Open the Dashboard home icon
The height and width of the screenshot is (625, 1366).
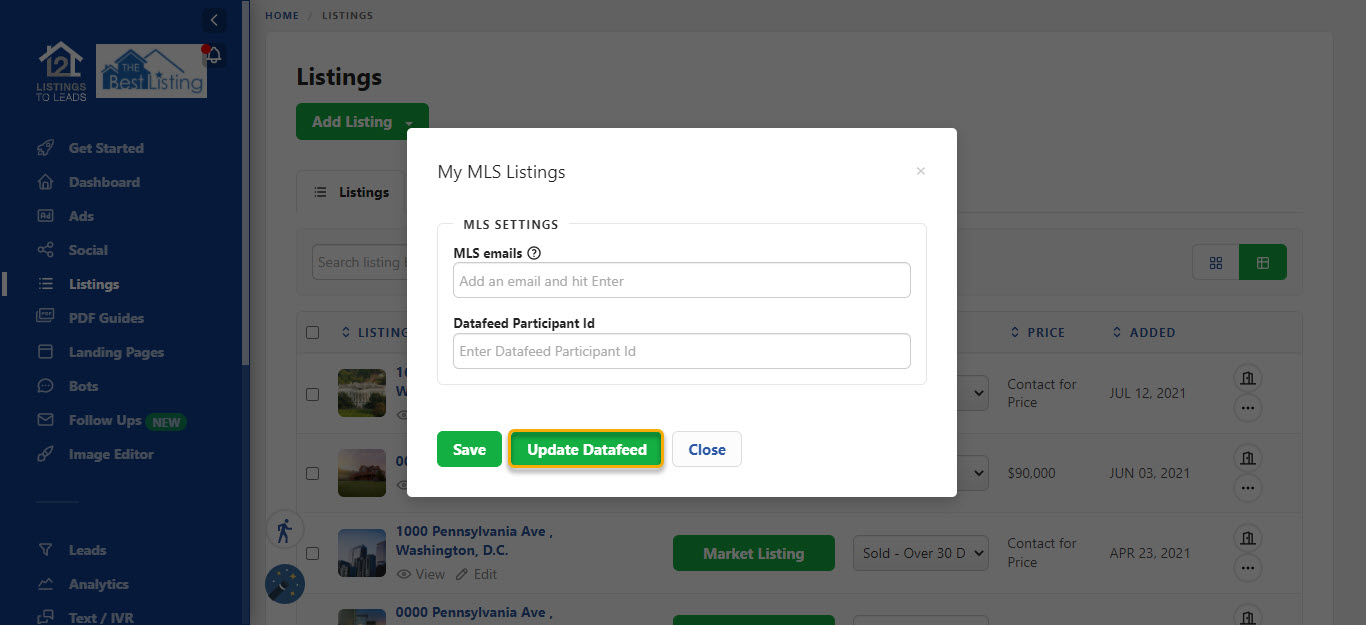(x=45, y=182)
